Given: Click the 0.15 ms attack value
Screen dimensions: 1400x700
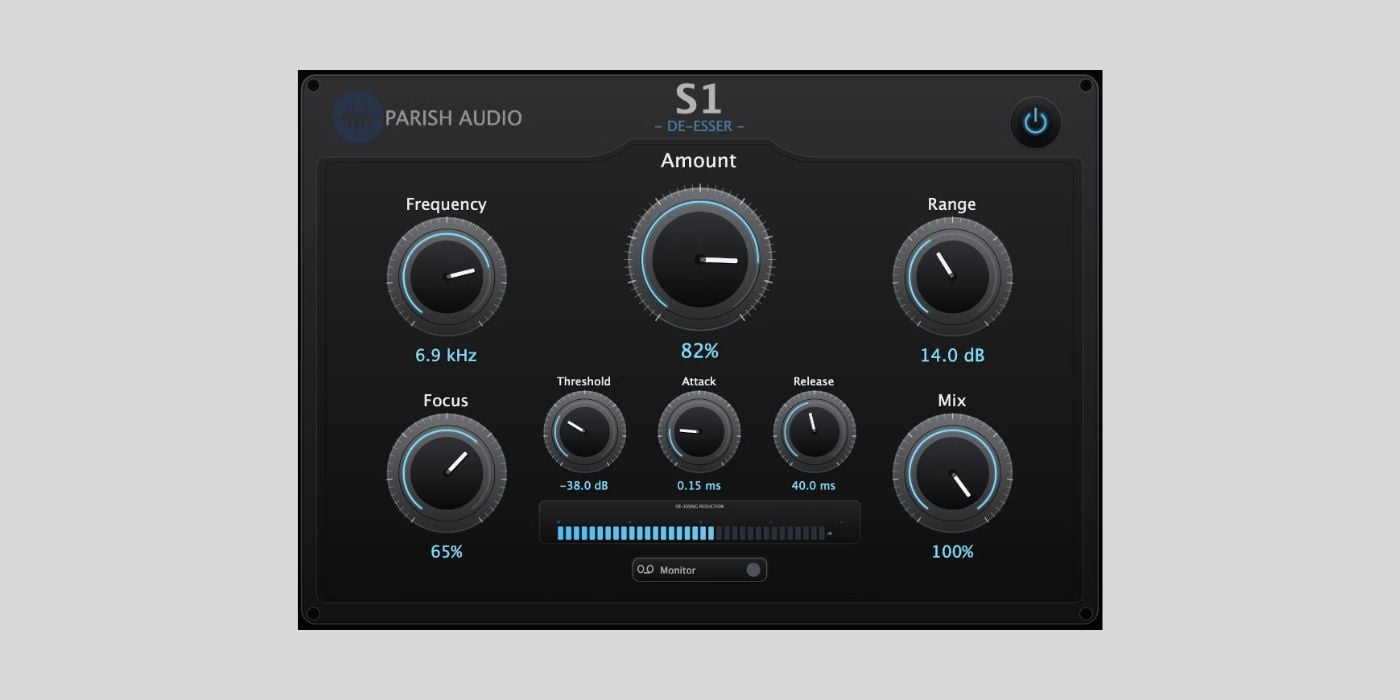Looking at the screenshot, I should click(699, 486).
